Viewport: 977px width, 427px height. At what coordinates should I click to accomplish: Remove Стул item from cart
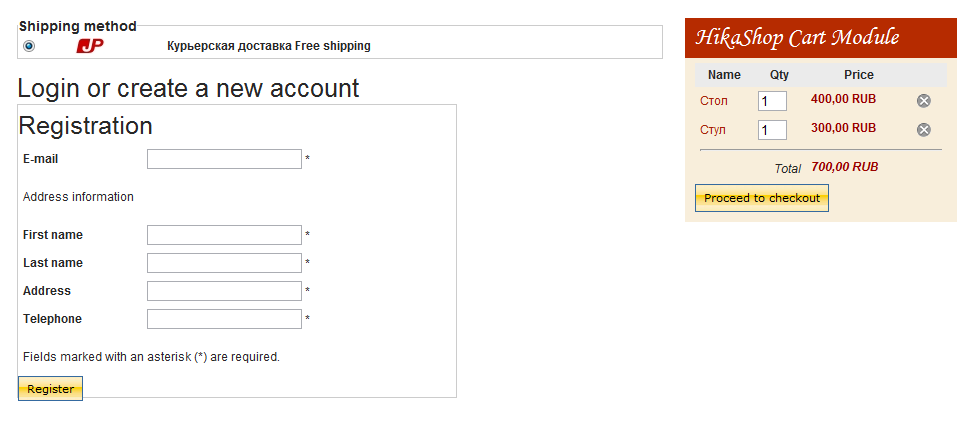click(924, 130)
